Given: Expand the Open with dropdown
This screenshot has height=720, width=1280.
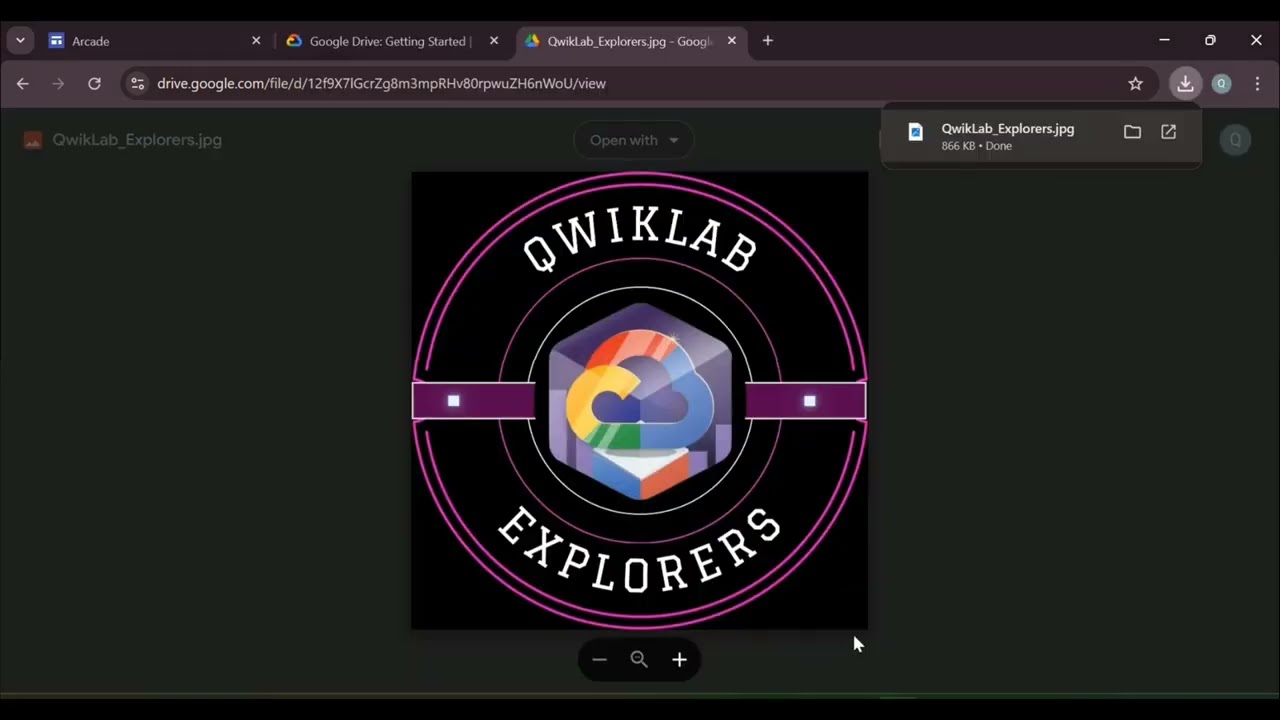Looking at the screenshot, I should click(634, 140).
